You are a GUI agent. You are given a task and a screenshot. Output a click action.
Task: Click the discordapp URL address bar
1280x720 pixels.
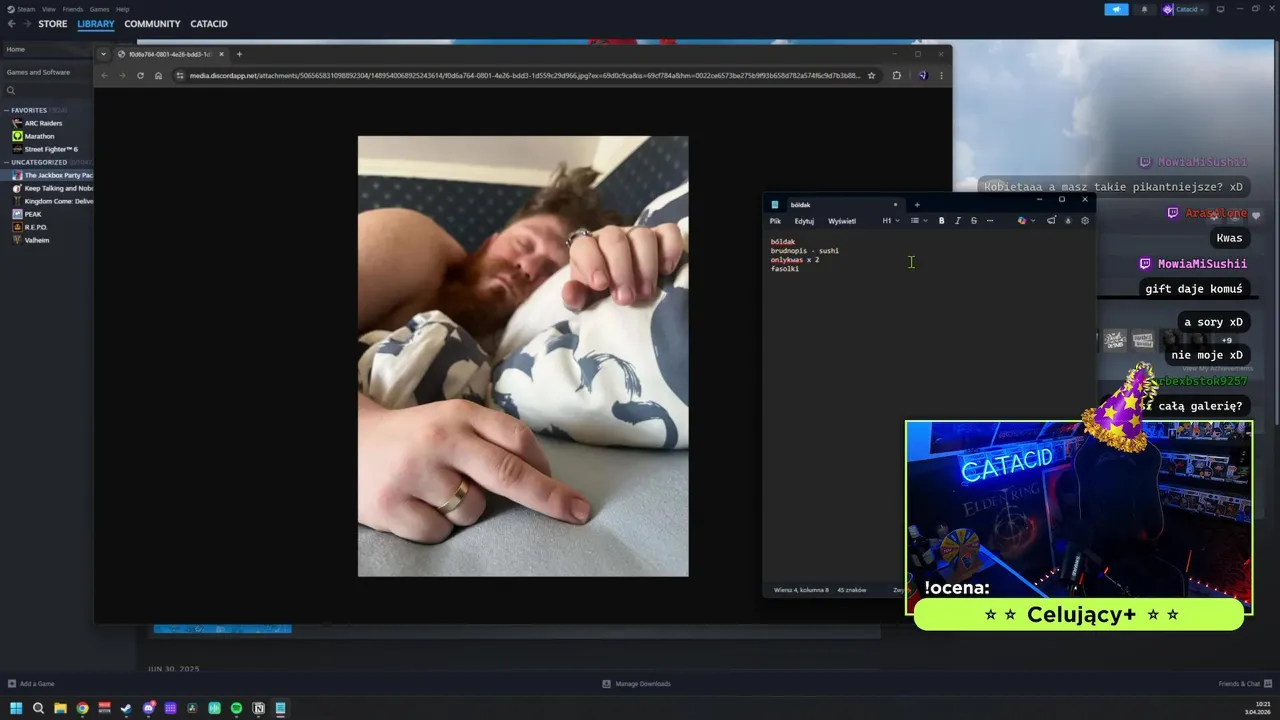[x=525, y=75]
